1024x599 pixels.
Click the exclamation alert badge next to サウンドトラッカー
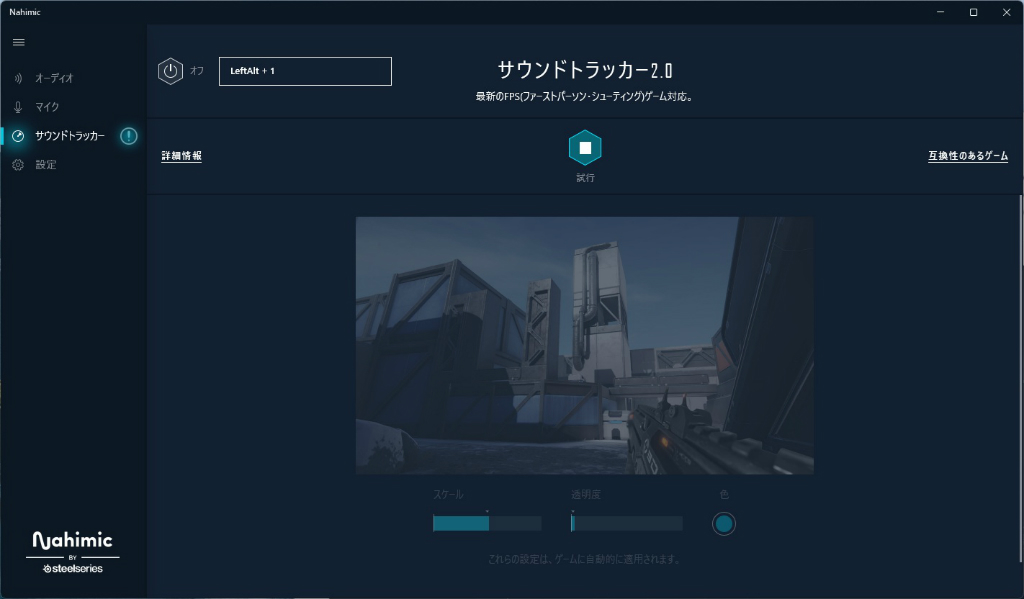pos(129,136)
